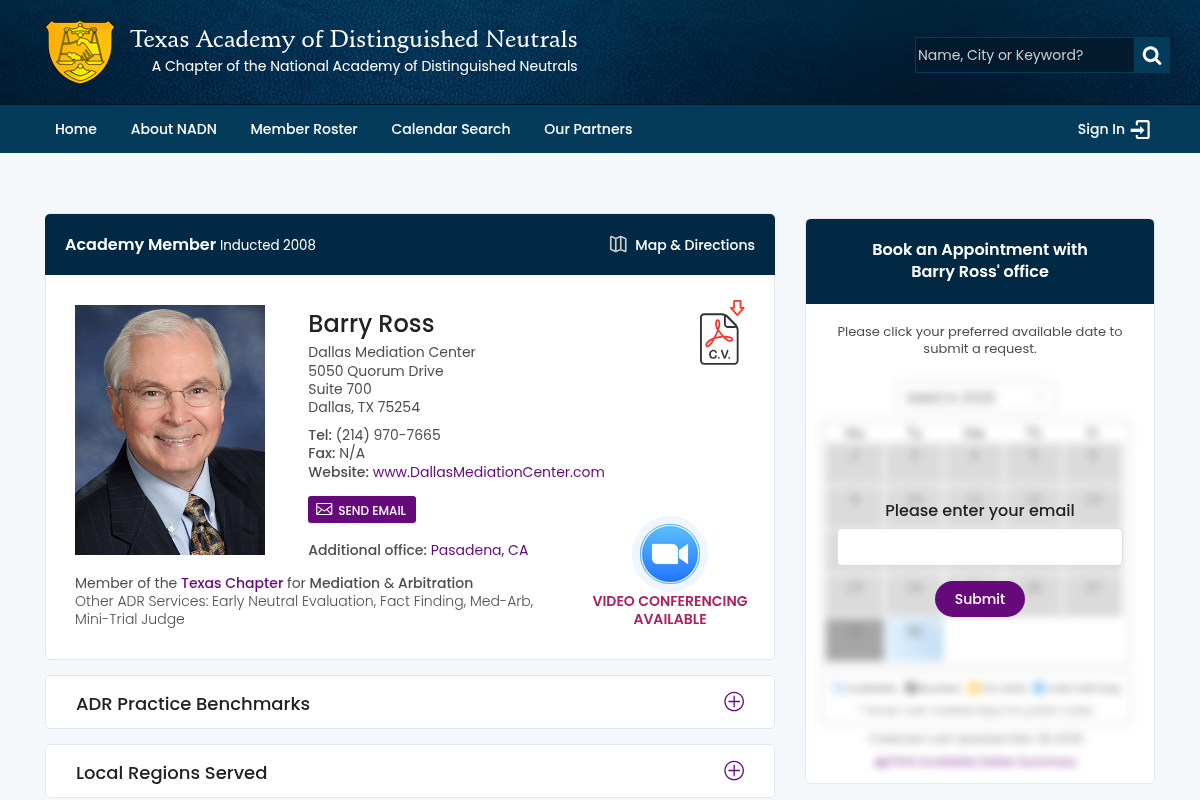Click the Our Partners menu item
Screen dimensions: 1200x800
588,129
